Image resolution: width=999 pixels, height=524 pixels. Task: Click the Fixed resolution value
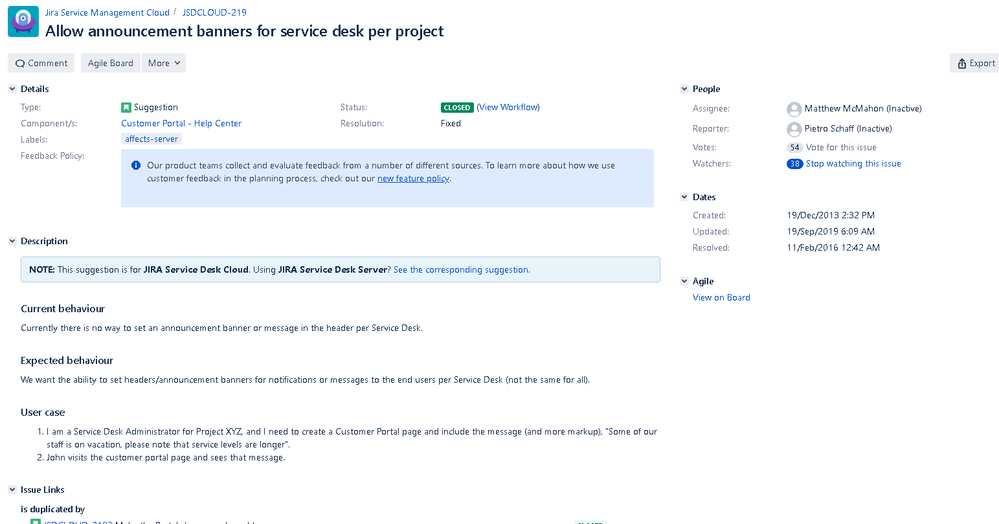coord(450,124)
